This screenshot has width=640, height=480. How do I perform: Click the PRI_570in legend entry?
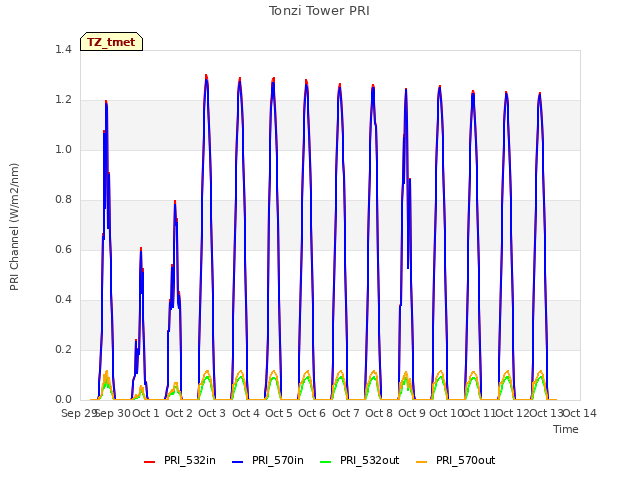pos(268,460)
